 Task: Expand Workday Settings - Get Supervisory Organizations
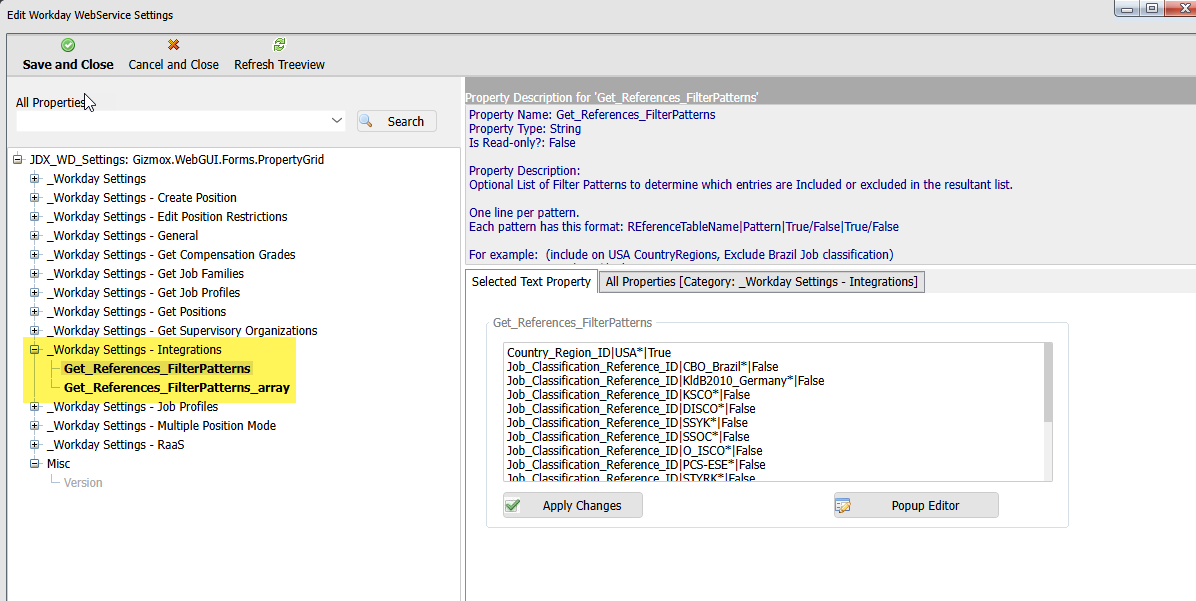(34, 331)
